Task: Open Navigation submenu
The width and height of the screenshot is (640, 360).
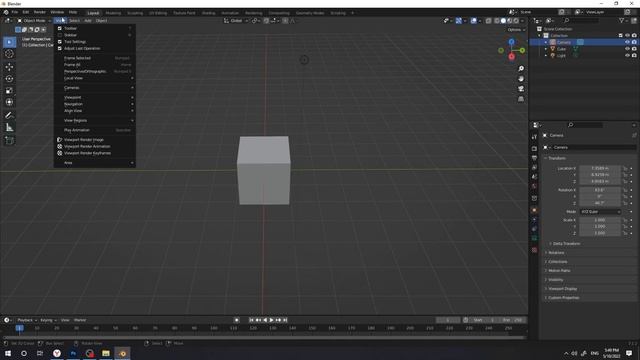Action: coord(95,104)
